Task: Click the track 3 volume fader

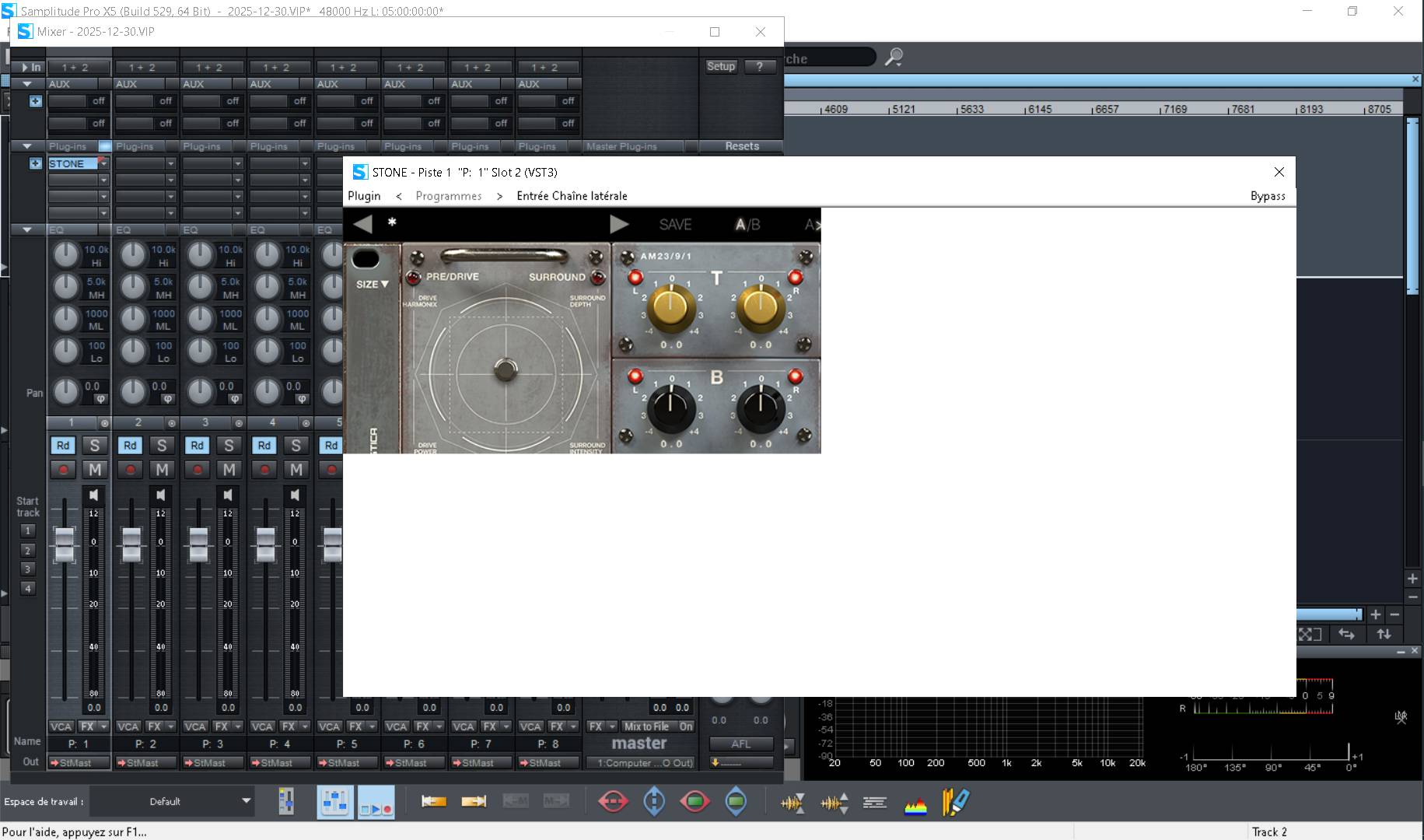Action: [198, 544]
